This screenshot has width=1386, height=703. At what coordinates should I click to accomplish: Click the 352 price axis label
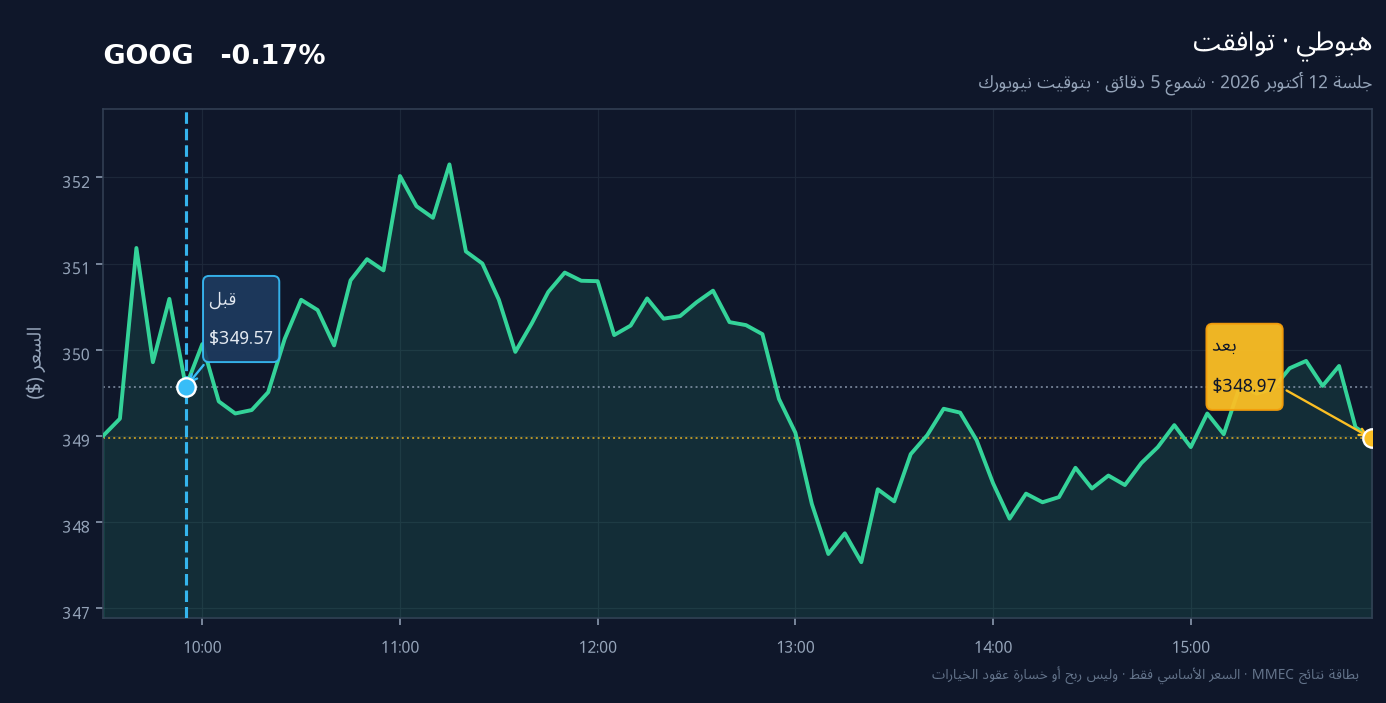click(78, 181)
